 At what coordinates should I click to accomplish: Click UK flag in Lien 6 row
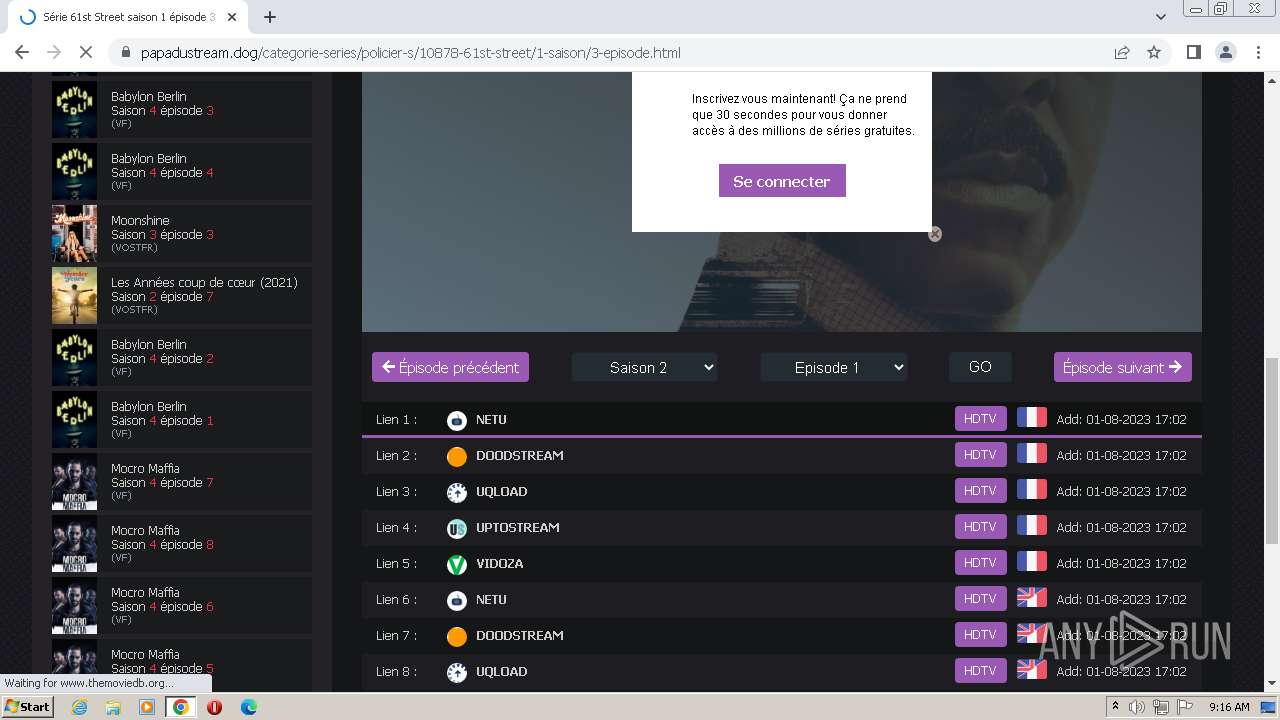tap(1031, 598)
